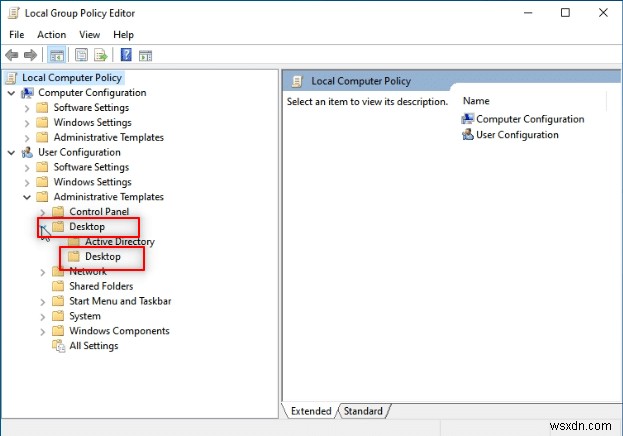Select User Configuration text in right pane list
This screenshot has width=623, height=436.
517,135
